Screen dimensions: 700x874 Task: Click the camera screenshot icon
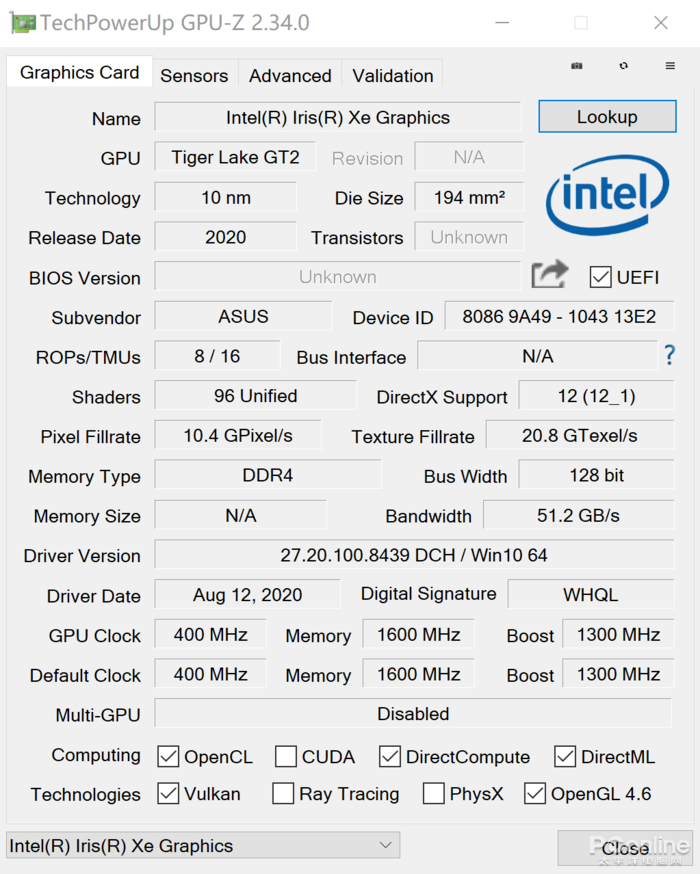(x=577, y=64)
